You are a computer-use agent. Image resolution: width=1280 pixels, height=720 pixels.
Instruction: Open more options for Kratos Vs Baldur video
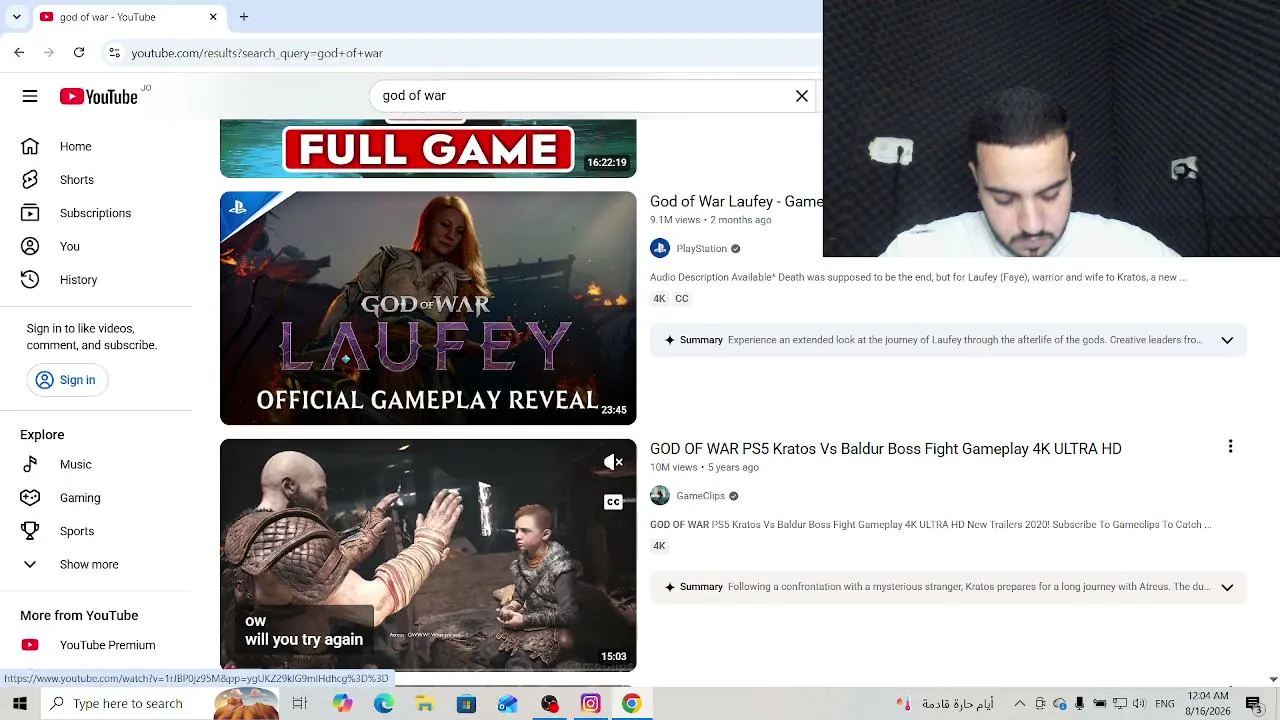click(1230, 447)
